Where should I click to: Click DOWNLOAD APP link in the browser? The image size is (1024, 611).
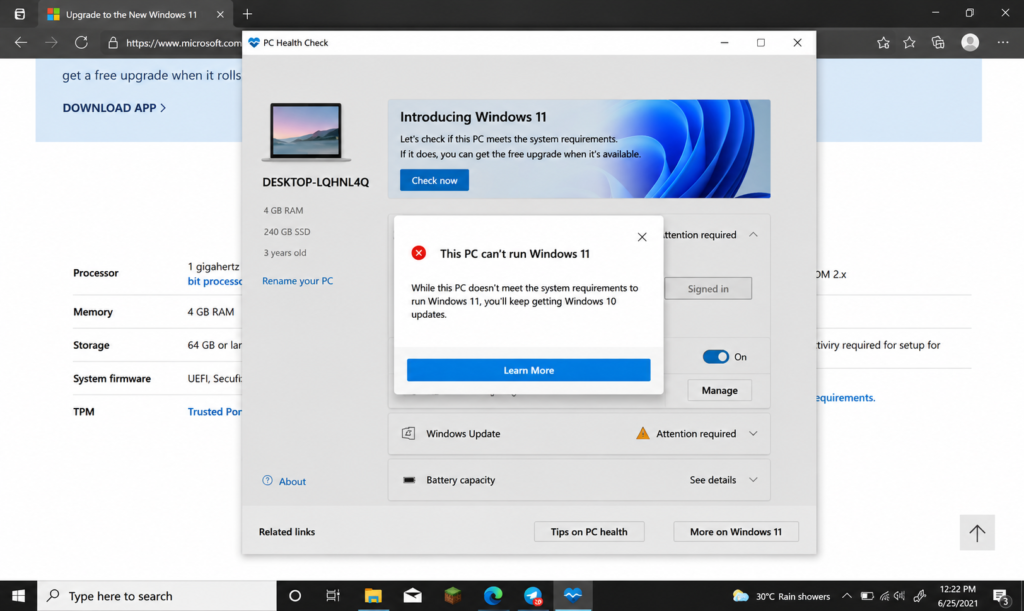click(114, 108)
